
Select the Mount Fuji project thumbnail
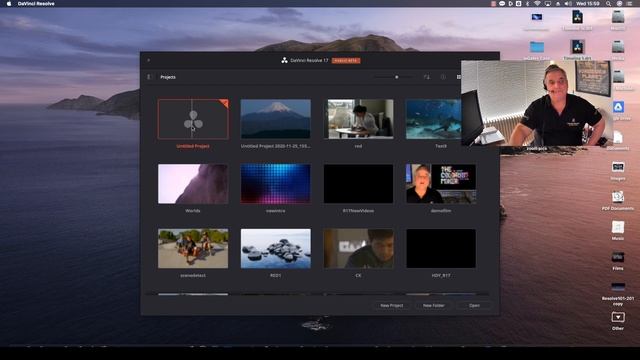pyautogui.click(x=276, y=119)
